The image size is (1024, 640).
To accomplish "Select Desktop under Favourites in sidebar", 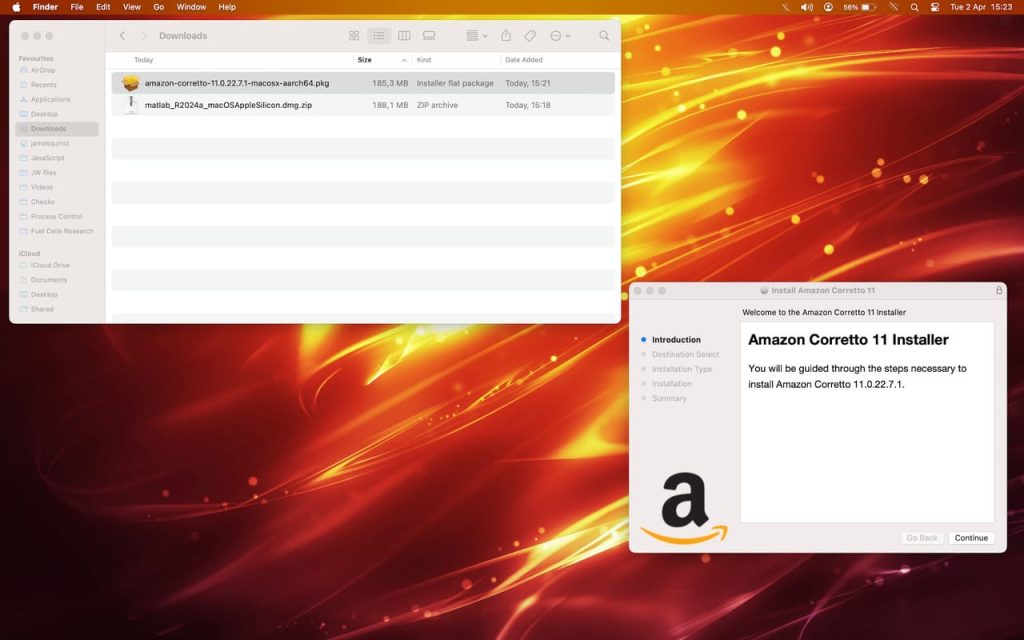I will pyautogui.click(x=44, y=114).
